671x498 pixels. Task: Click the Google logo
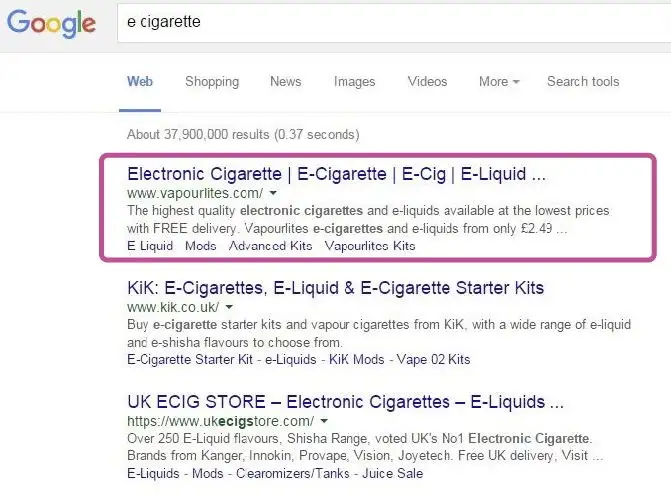pyautogui.click(x=51, y=23)
